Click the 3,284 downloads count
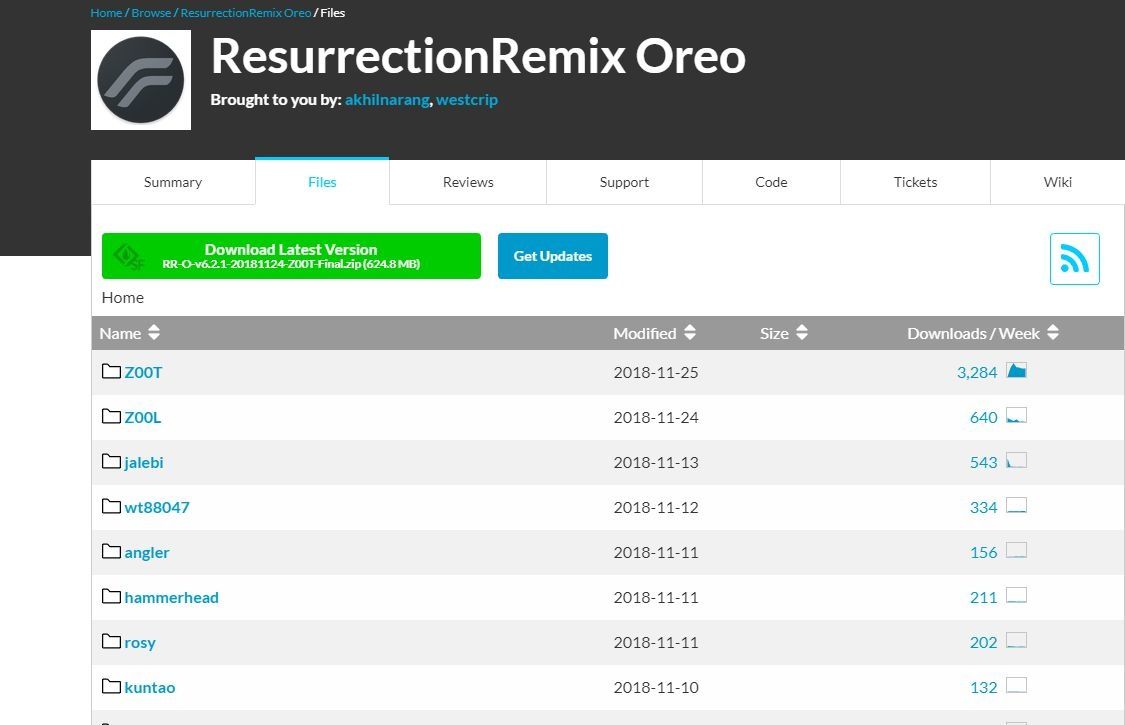 tap(977, 373)
